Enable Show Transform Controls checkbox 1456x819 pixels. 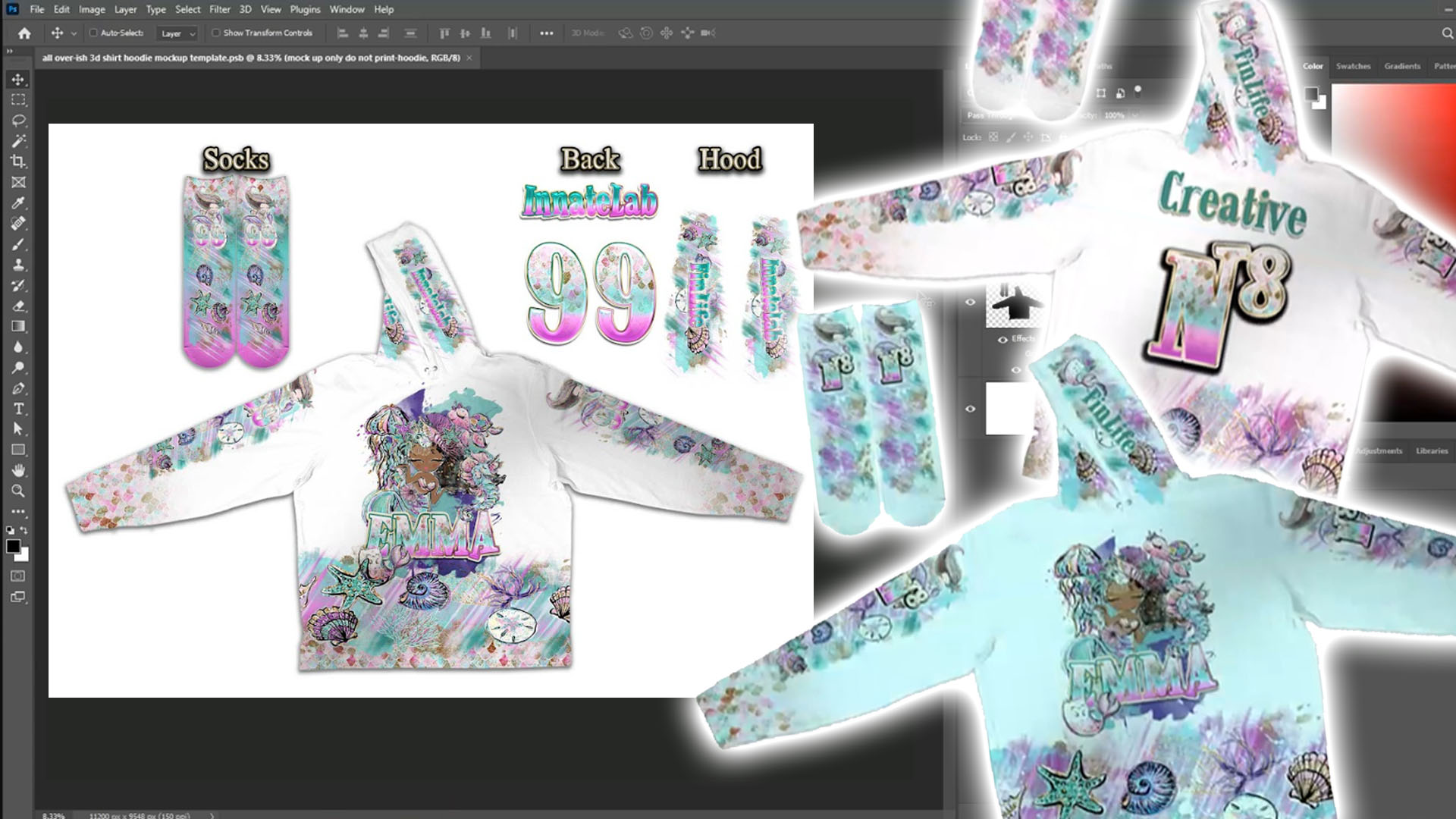[x=216, y=33]
